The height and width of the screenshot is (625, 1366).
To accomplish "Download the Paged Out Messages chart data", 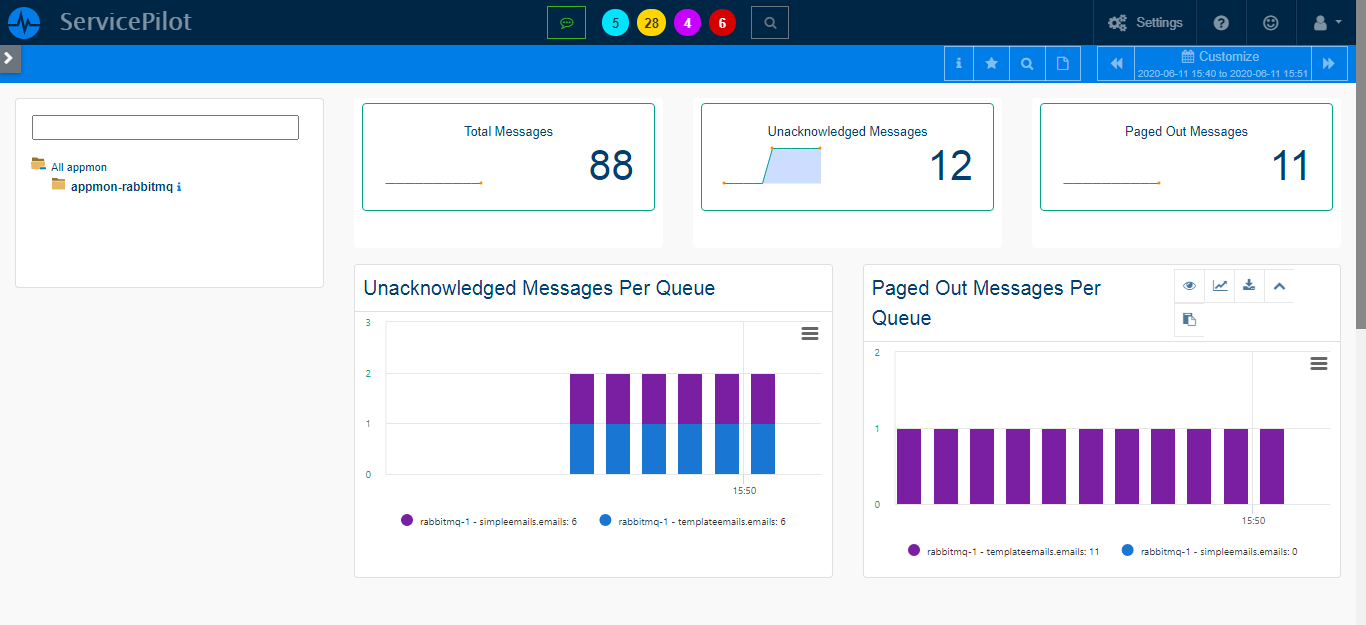I will point(1248,285).
